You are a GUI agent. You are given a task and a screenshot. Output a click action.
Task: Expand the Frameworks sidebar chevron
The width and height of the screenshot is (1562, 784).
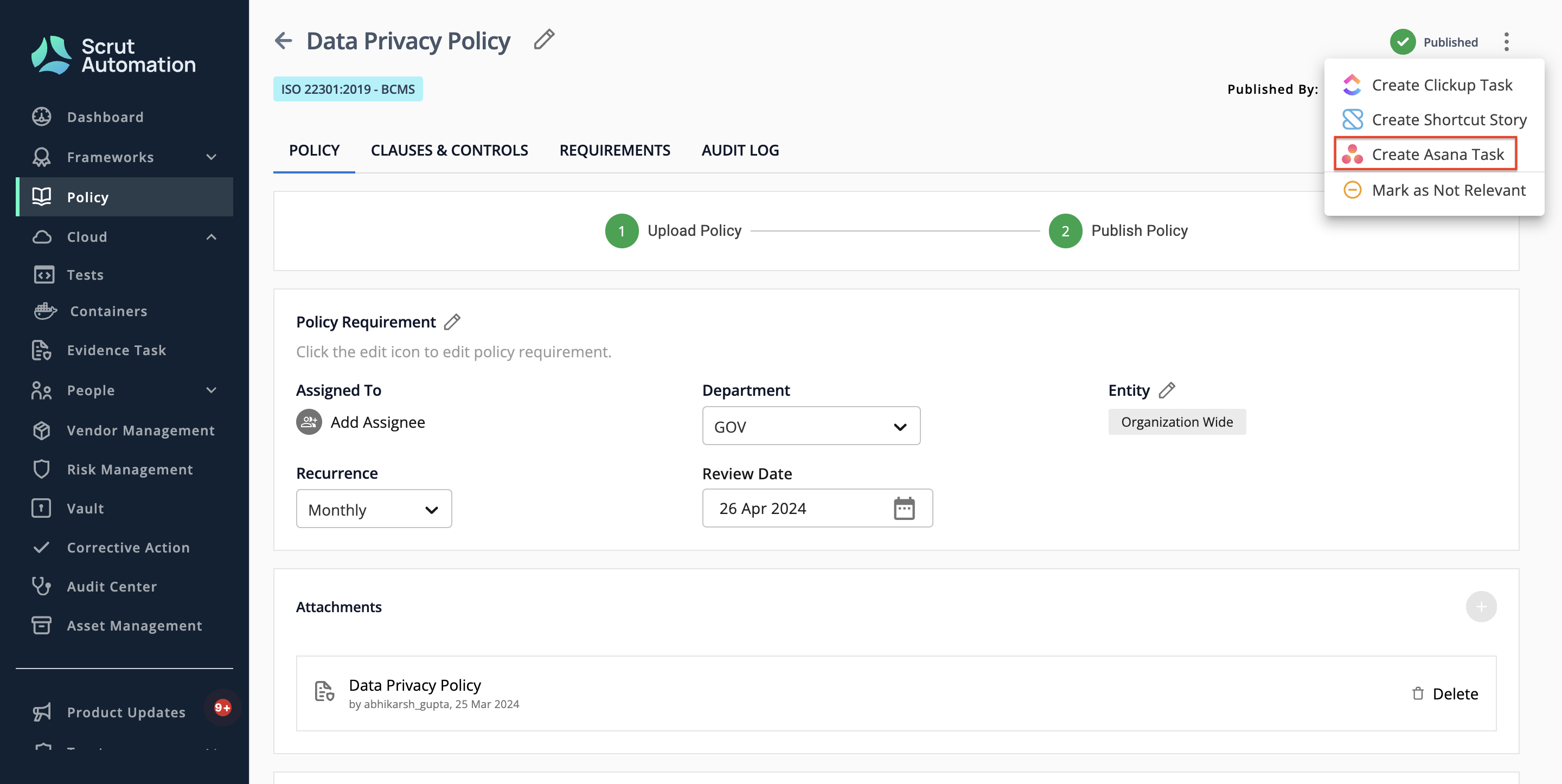[x=211, y=157]
